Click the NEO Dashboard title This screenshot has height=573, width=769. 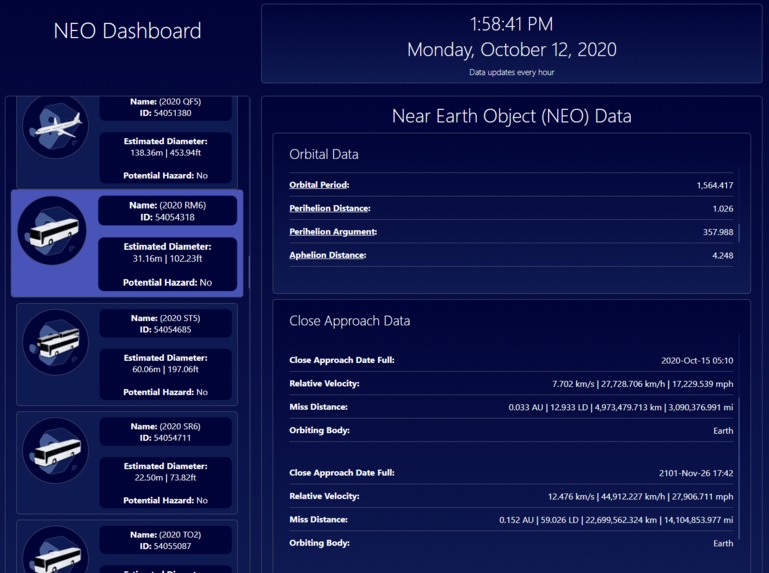[x=128, y=31]
